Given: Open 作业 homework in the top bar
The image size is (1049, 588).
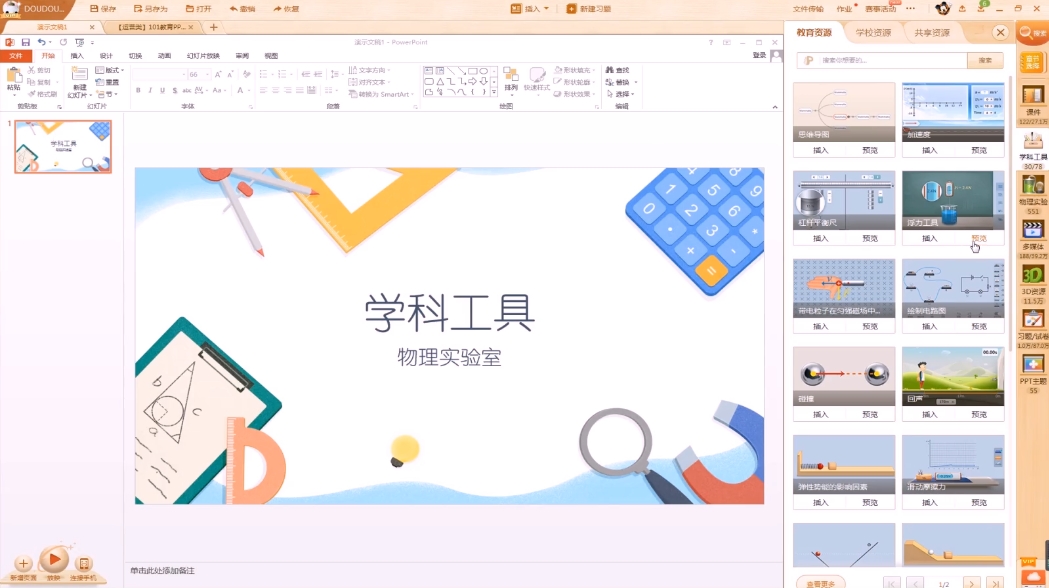Looking at the screenshot, I should [844, 9].
